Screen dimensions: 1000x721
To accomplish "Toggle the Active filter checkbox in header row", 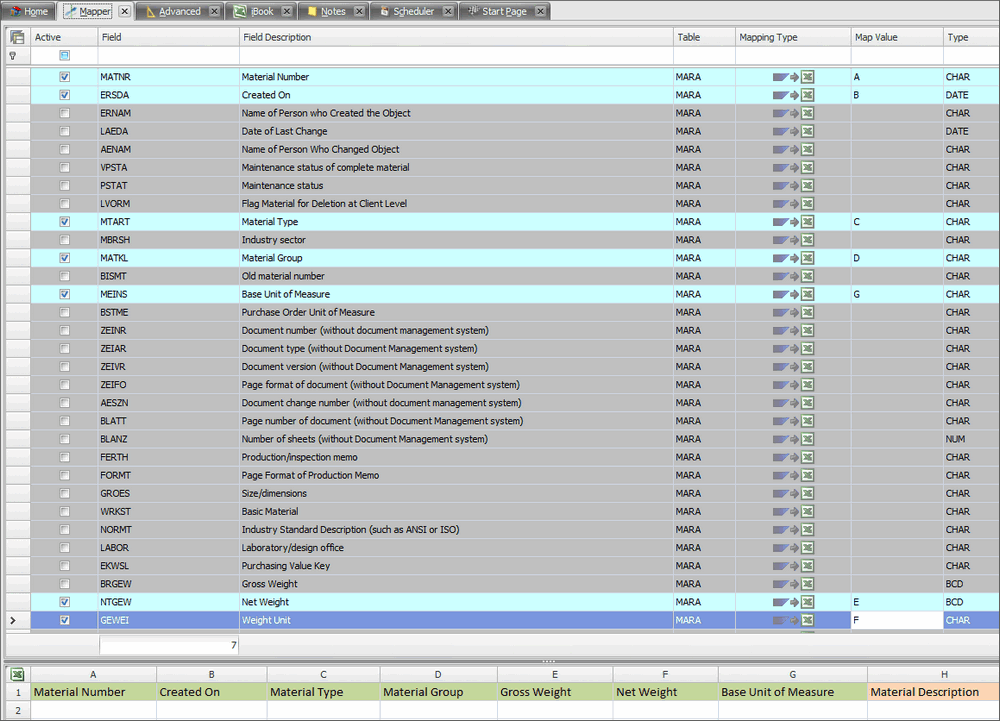I will coord(65,56).
